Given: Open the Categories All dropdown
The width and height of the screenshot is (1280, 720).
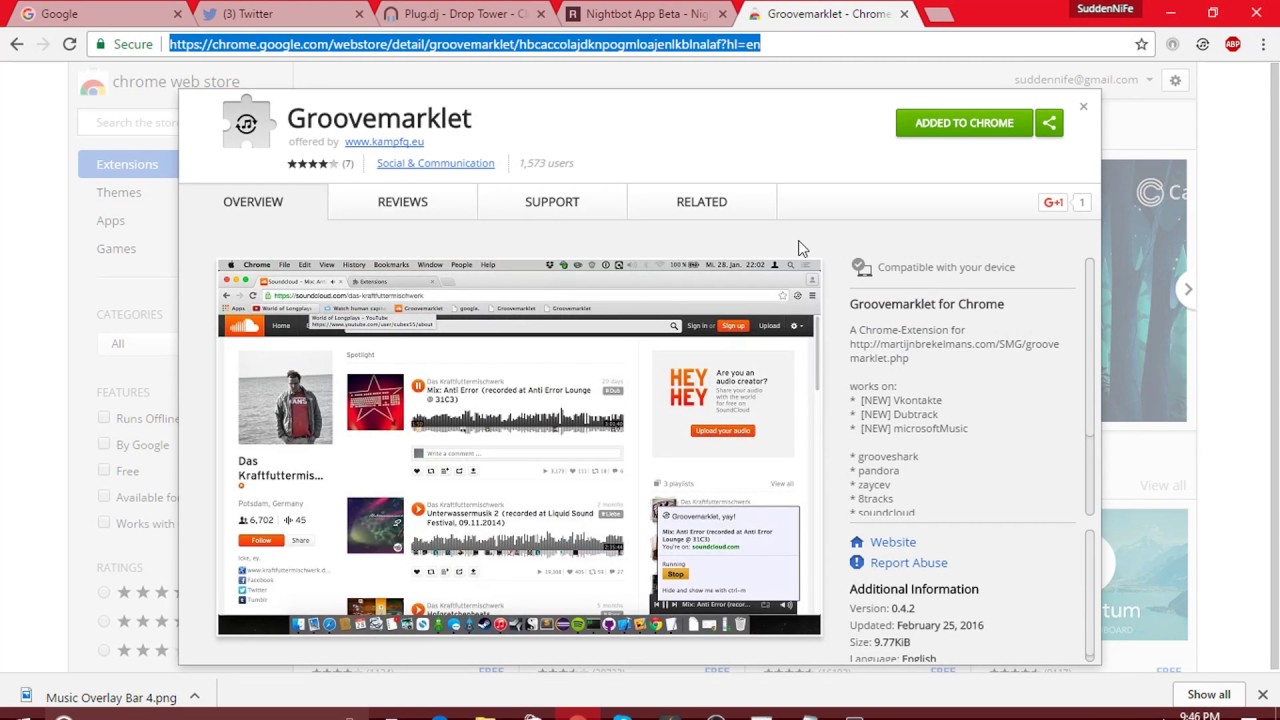Looking at the screenshot, I should 138,343.
